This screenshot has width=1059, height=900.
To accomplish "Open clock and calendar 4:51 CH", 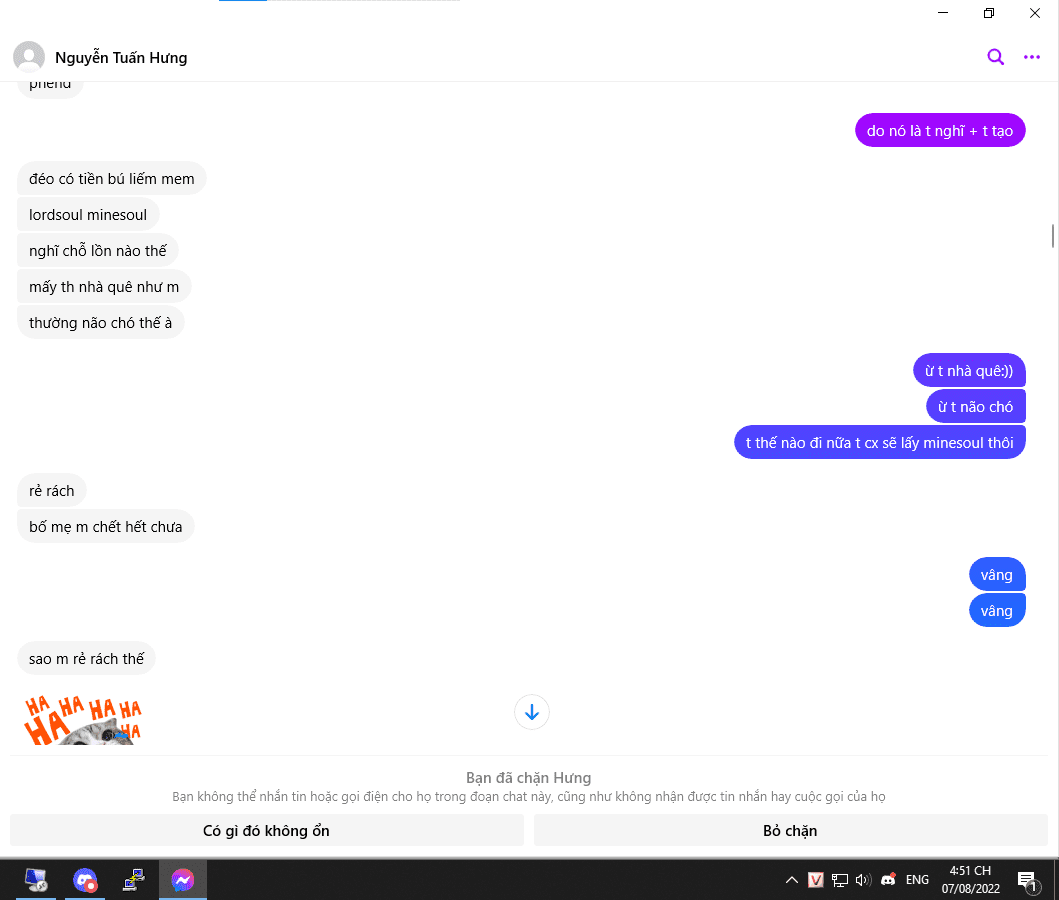I will 971,880.
